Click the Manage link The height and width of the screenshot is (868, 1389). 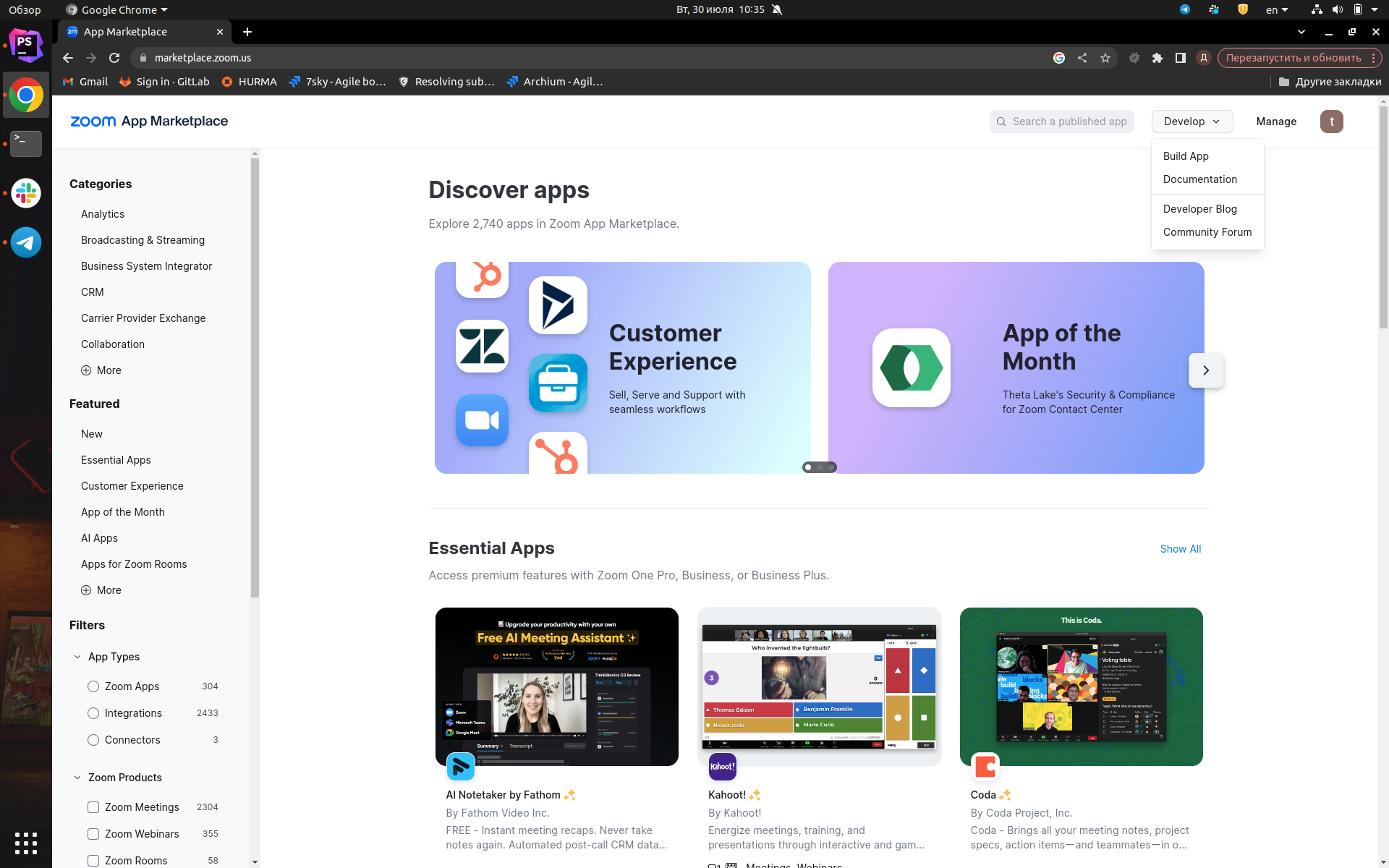[1276, 122]
